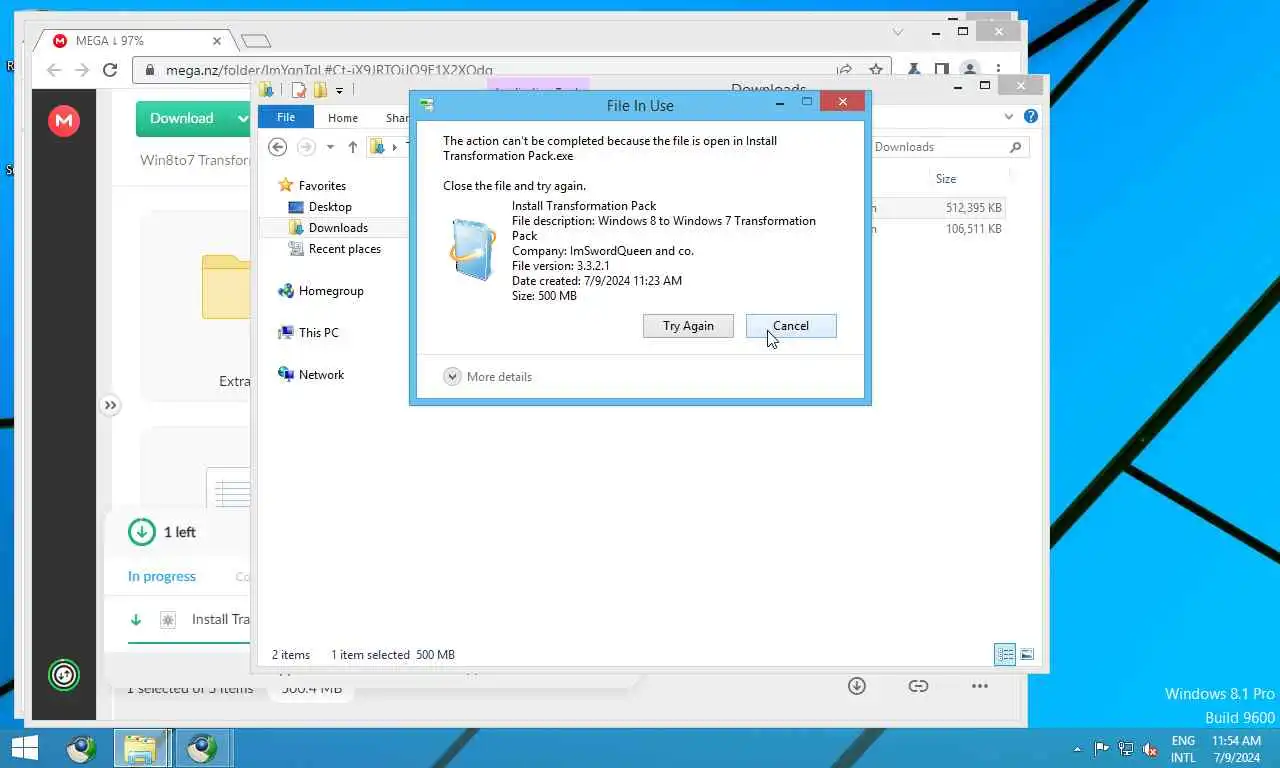Viewport: 1280px width, 768px height.
Task: Reload the MEGA page
Action: pos(111,70)
